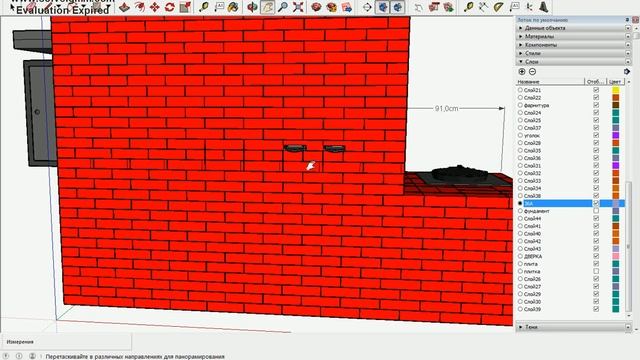640x360 pixels.
Task: Click the 91,0cm dimension label
Action: (x=447, y=109)
